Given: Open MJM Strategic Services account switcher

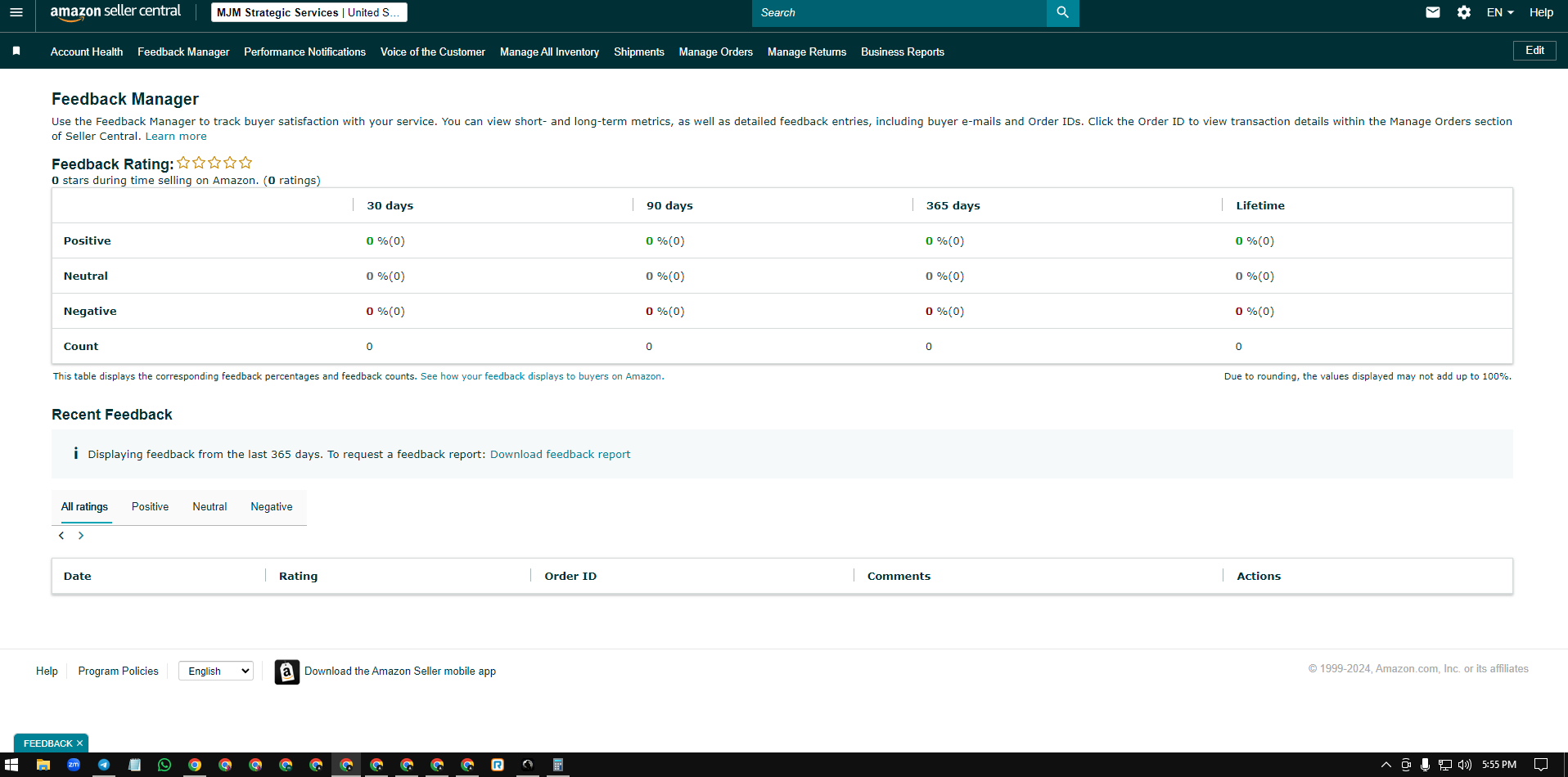Looking at the screenshot, I should click(x=309, y=12).
